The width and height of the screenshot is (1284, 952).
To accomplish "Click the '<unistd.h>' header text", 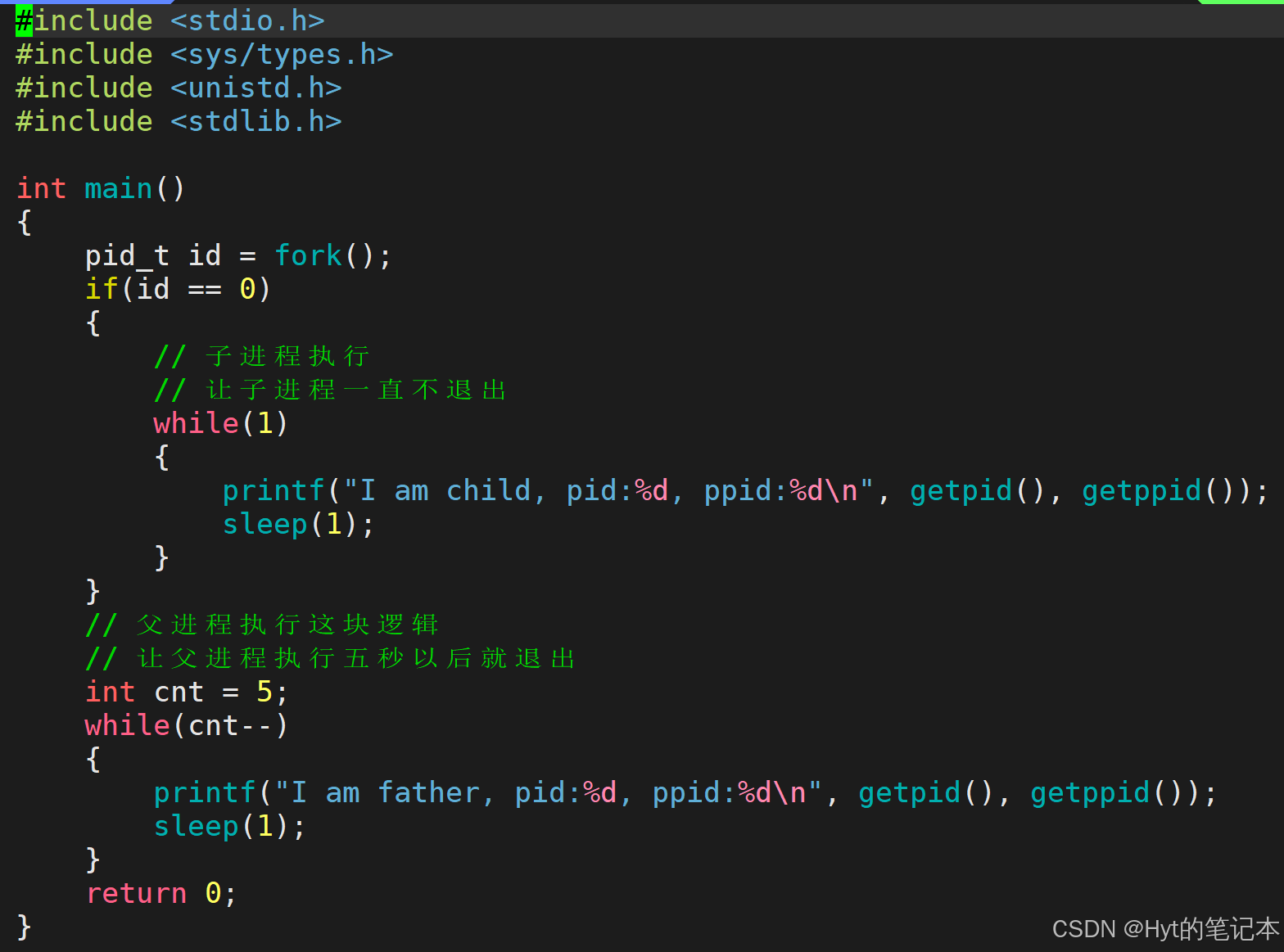I will (256, 88).
